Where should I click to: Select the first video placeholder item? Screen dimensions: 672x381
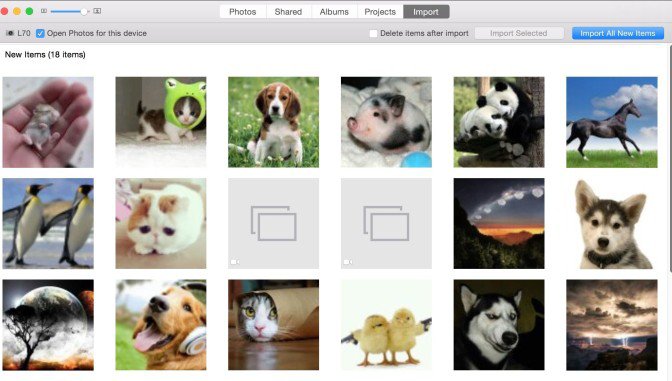(x=273, y=223)
